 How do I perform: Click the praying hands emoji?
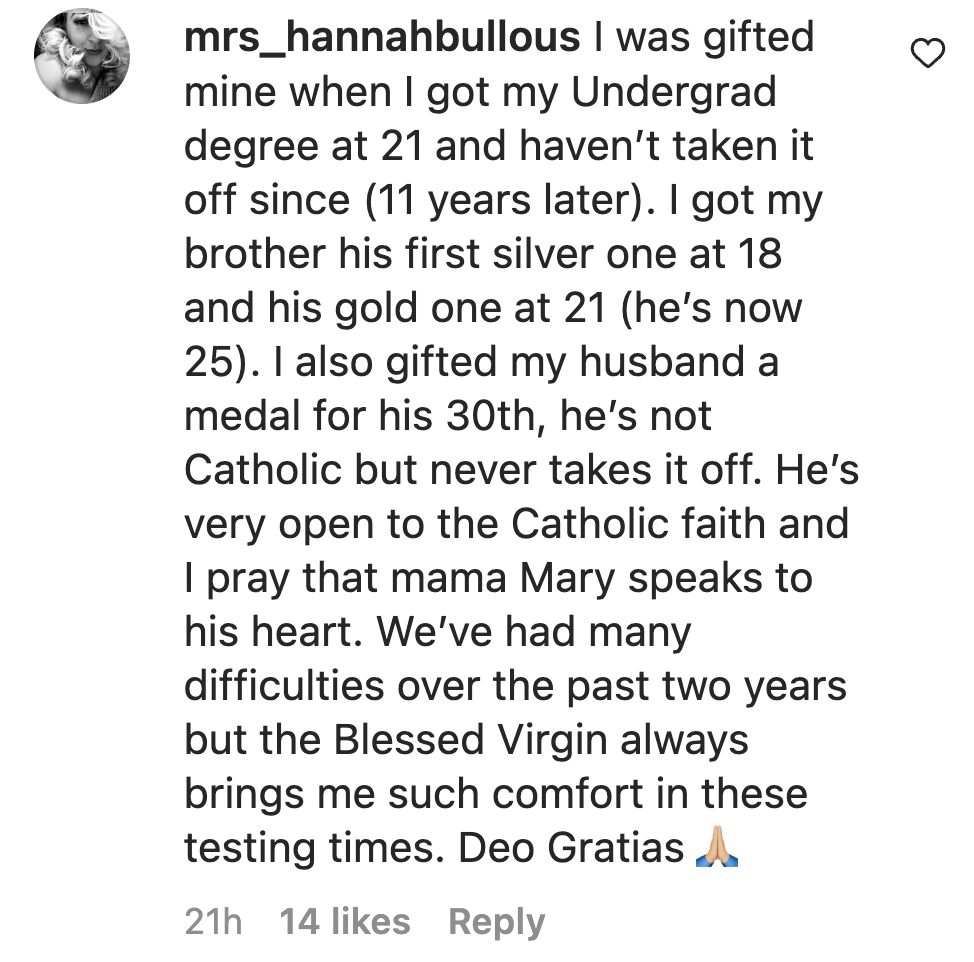point(716,849)
